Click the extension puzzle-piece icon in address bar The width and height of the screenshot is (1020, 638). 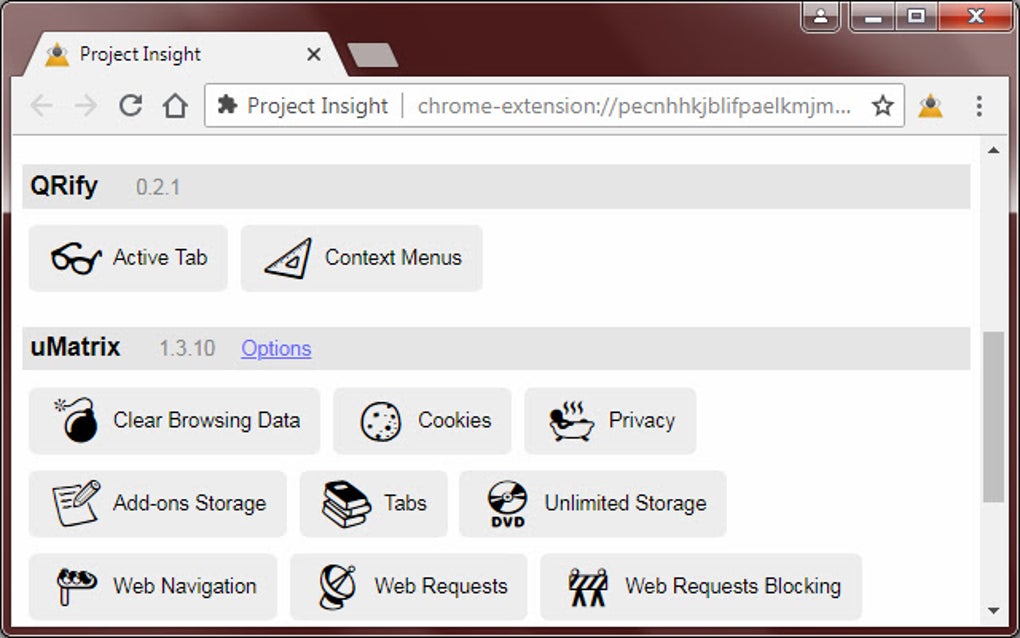(227, 105)
